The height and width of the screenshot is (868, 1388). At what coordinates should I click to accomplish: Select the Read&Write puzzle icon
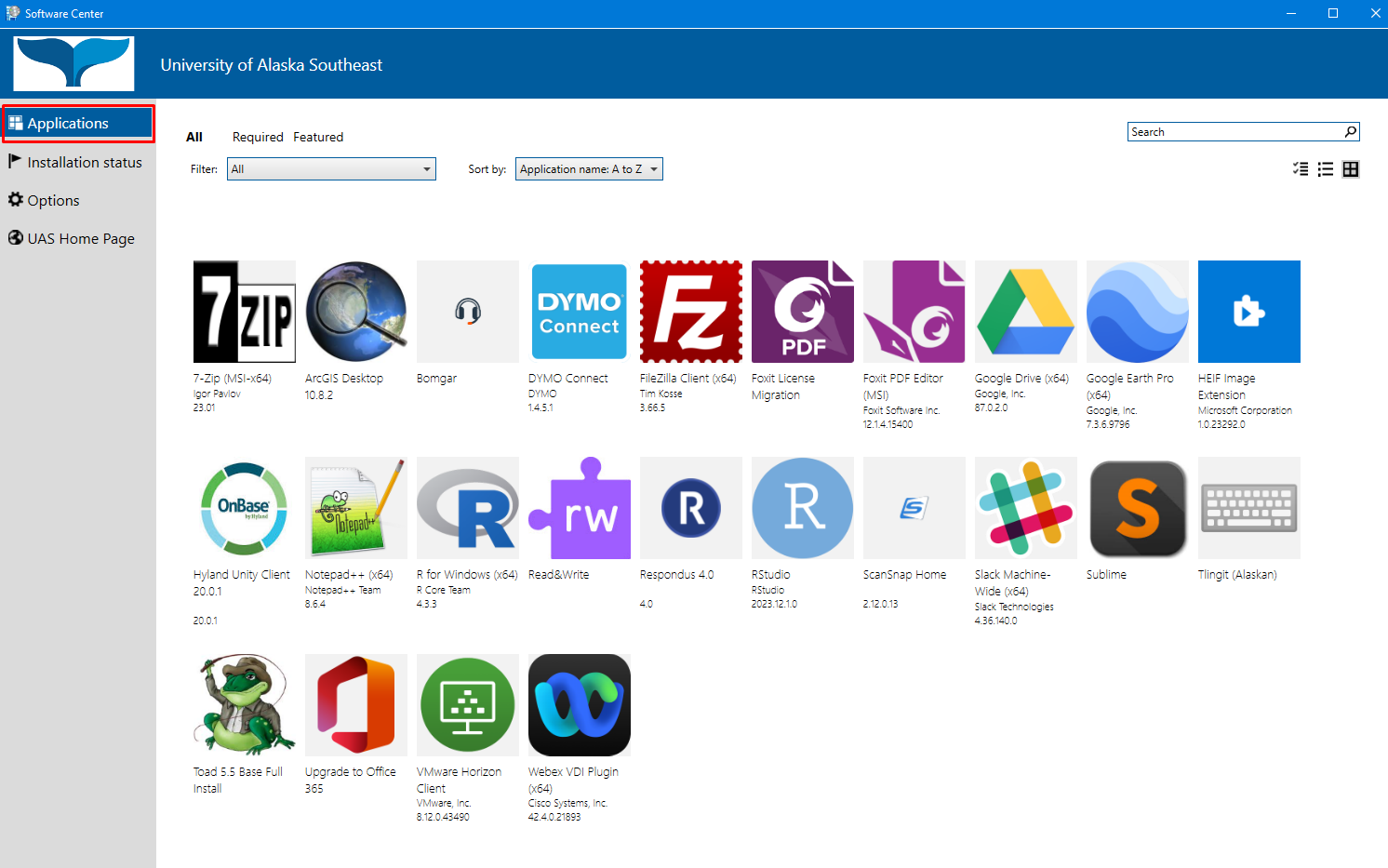[580, 508]
